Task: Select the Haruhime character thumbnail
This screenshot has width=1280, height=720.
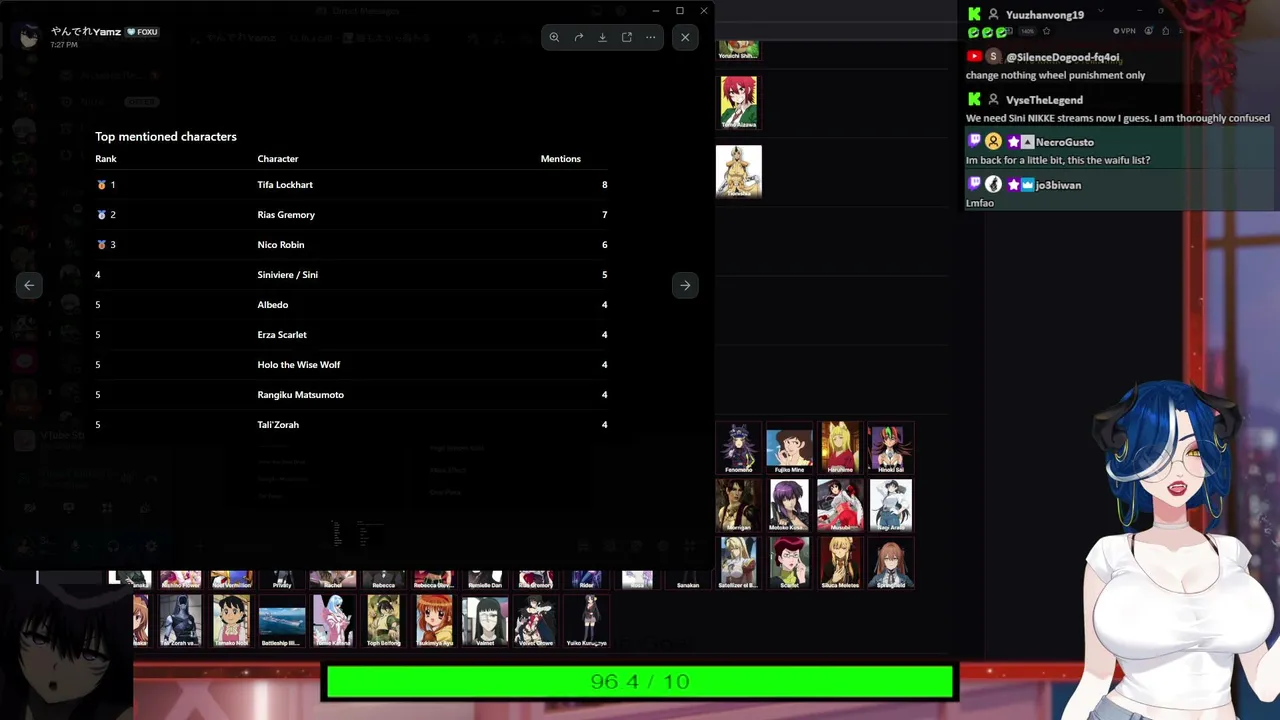Action: tap(840, 447)
